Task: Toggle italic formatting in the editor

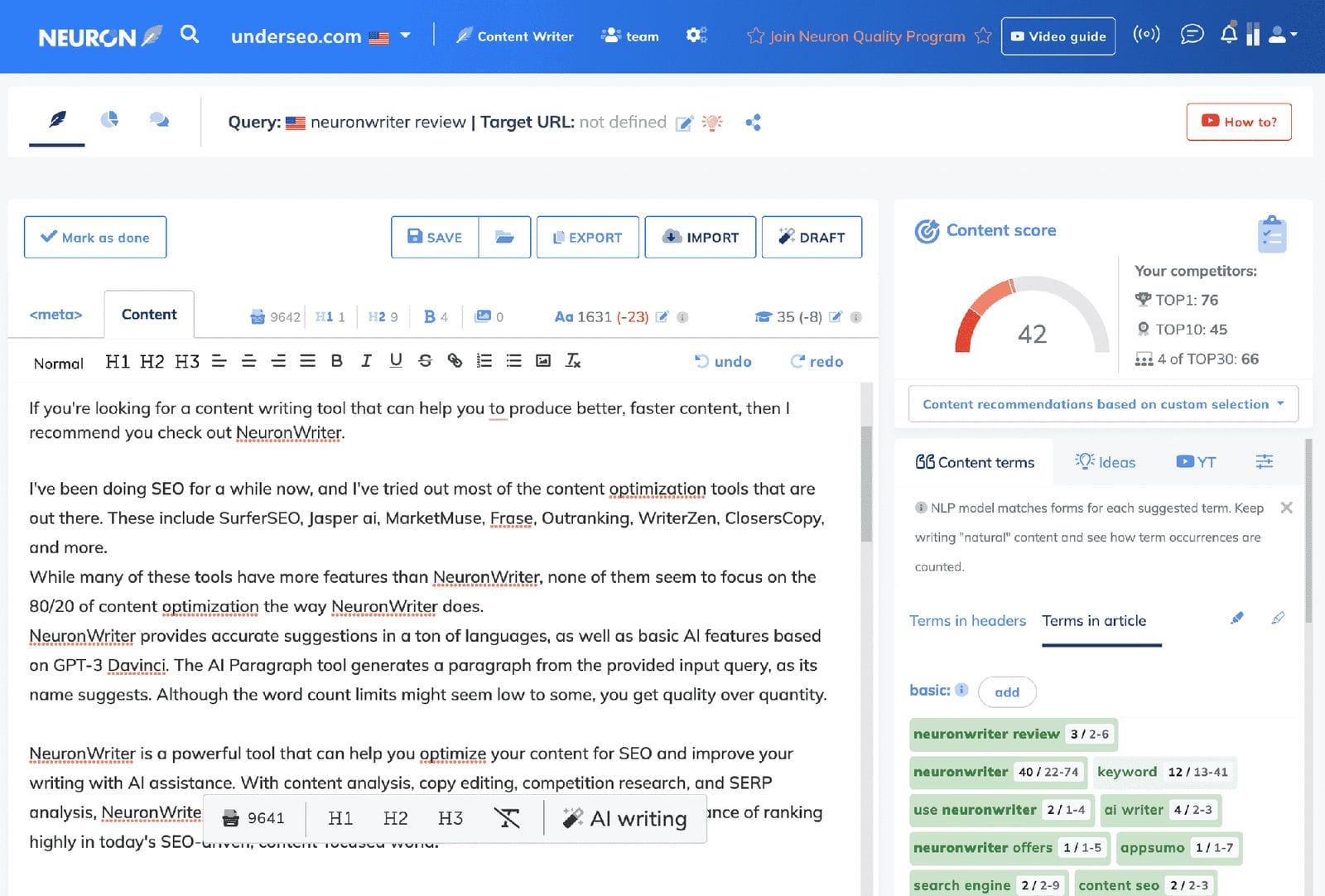Action: click(366, 361)
